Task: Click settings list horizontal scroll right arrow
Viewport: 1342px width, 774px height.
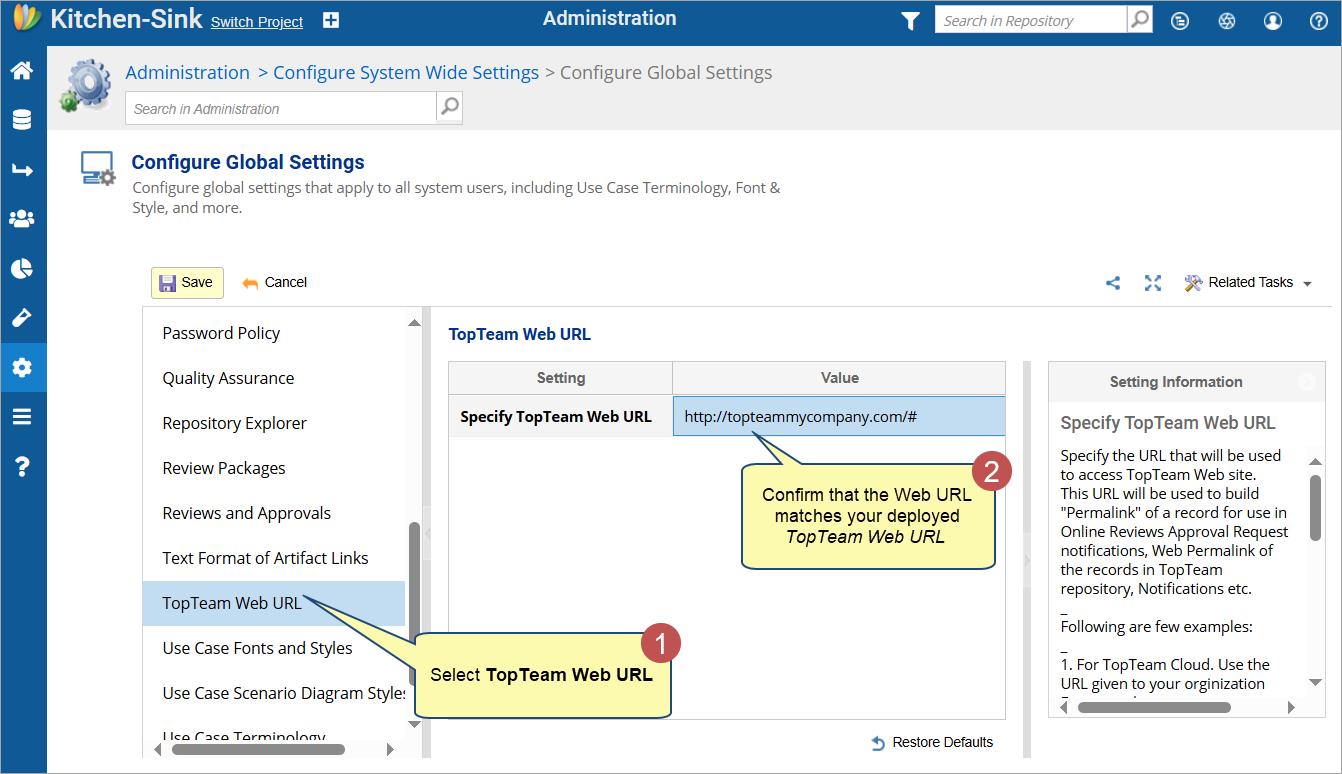Action: tap(390, 749)
